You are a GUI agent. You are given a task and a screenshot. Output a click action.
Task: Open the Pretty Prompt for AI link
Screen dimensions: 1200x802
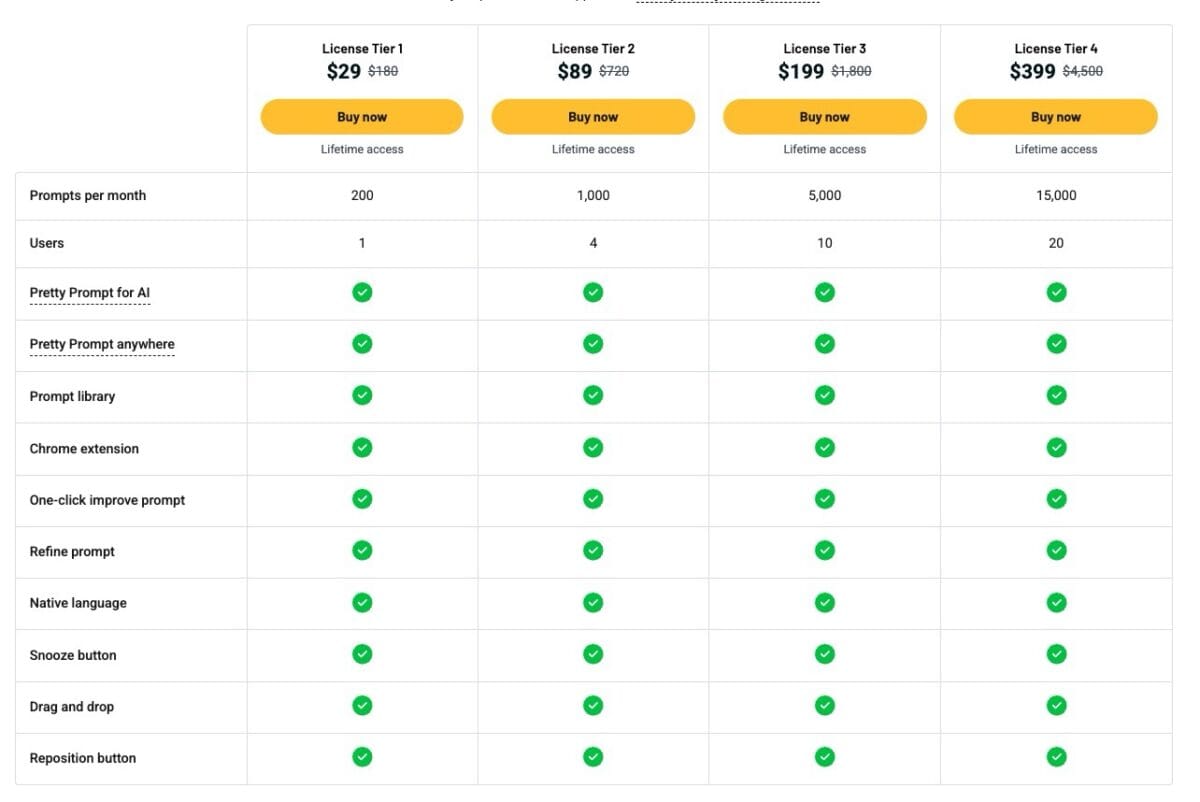90,293
